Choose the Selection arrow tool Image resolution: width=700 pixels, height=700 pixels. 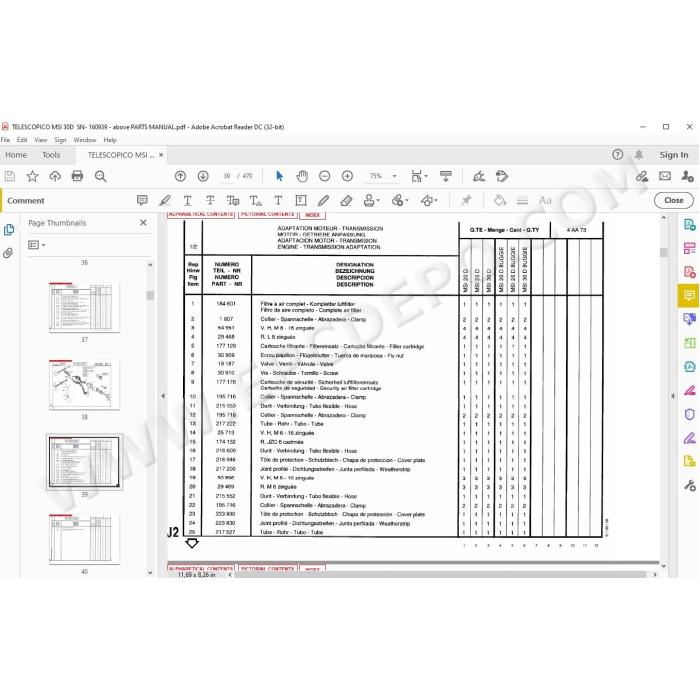[279, 176]
